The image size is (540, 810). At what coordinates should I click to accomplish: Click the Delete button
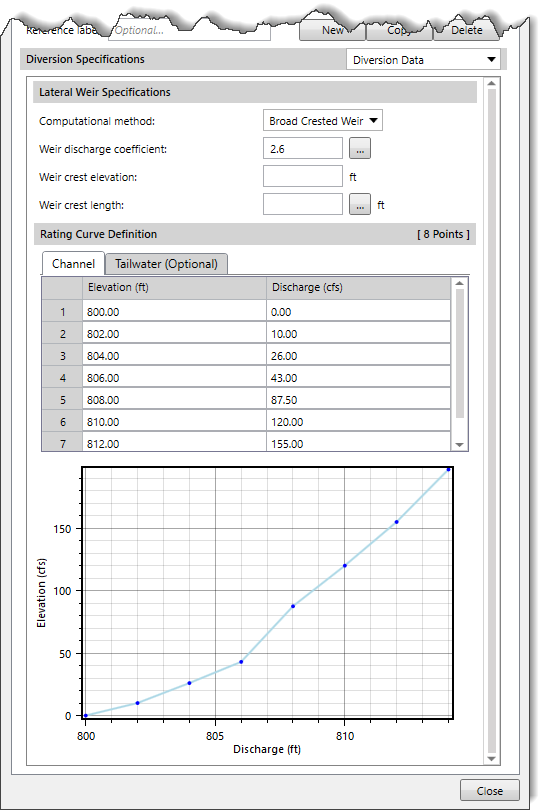(466, 30)
